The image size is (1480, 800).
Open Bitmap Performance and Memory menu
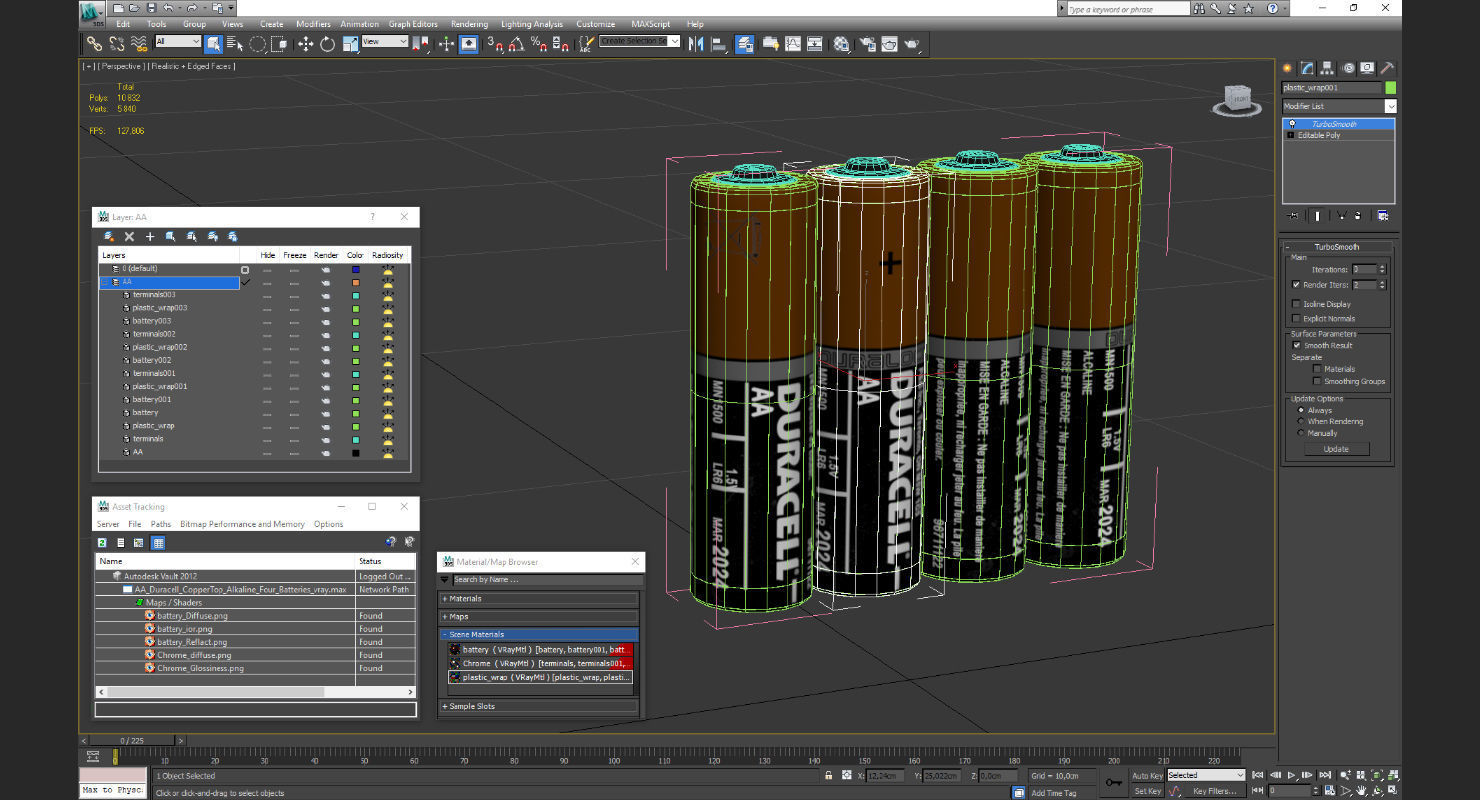[242, 524]
